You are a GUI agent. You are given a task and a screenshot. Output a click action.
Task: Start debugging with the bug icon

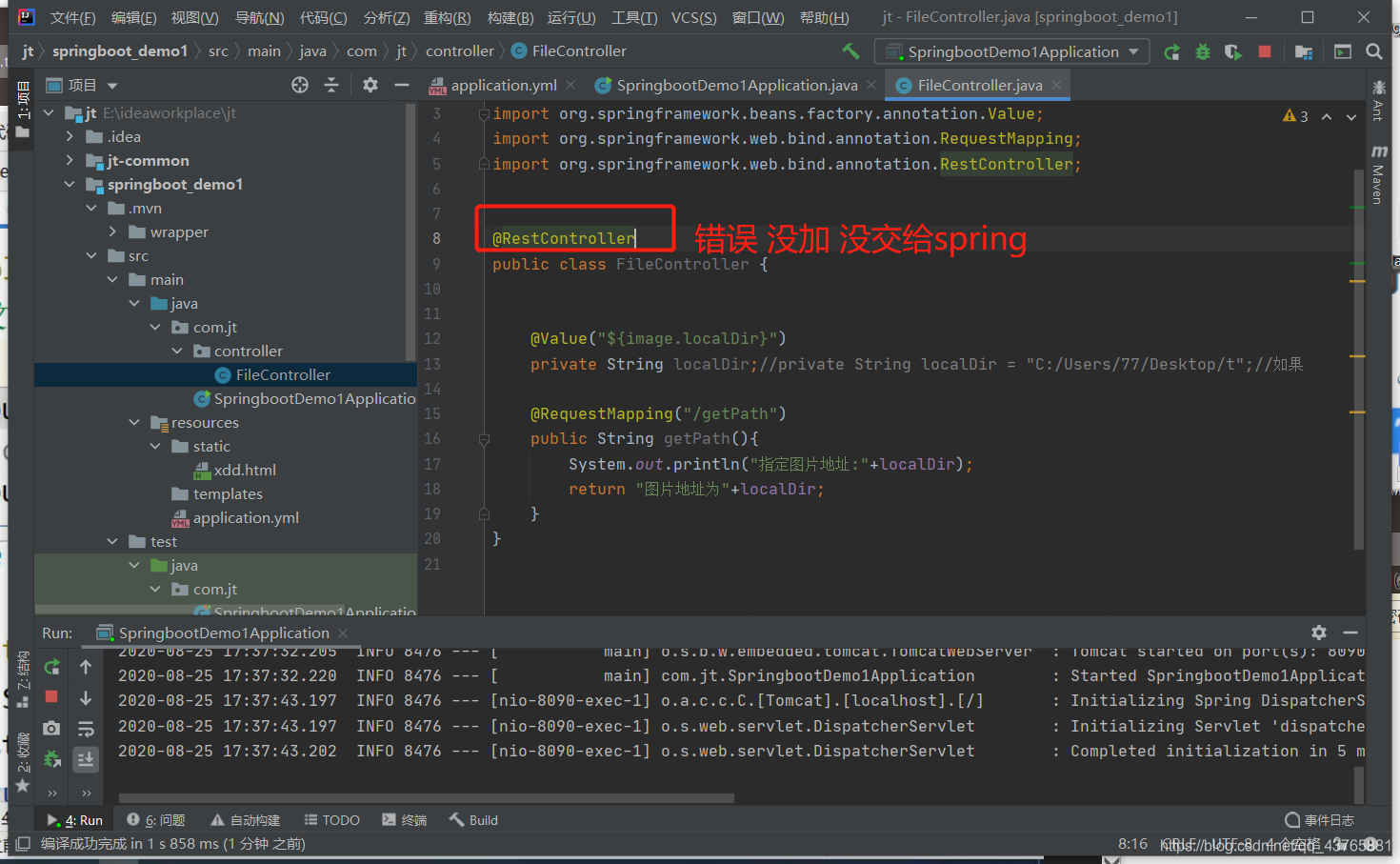click(x=1203, y=51)
